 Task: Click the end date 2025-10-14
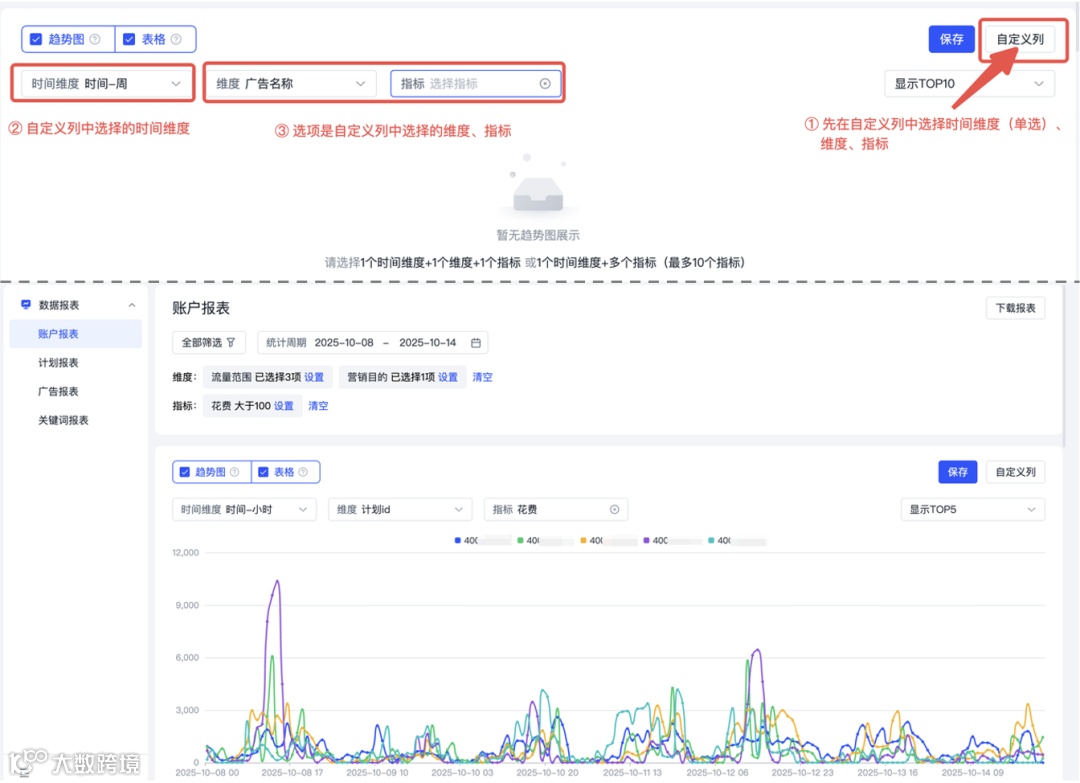pyautogui.click(x=428, y=342)
